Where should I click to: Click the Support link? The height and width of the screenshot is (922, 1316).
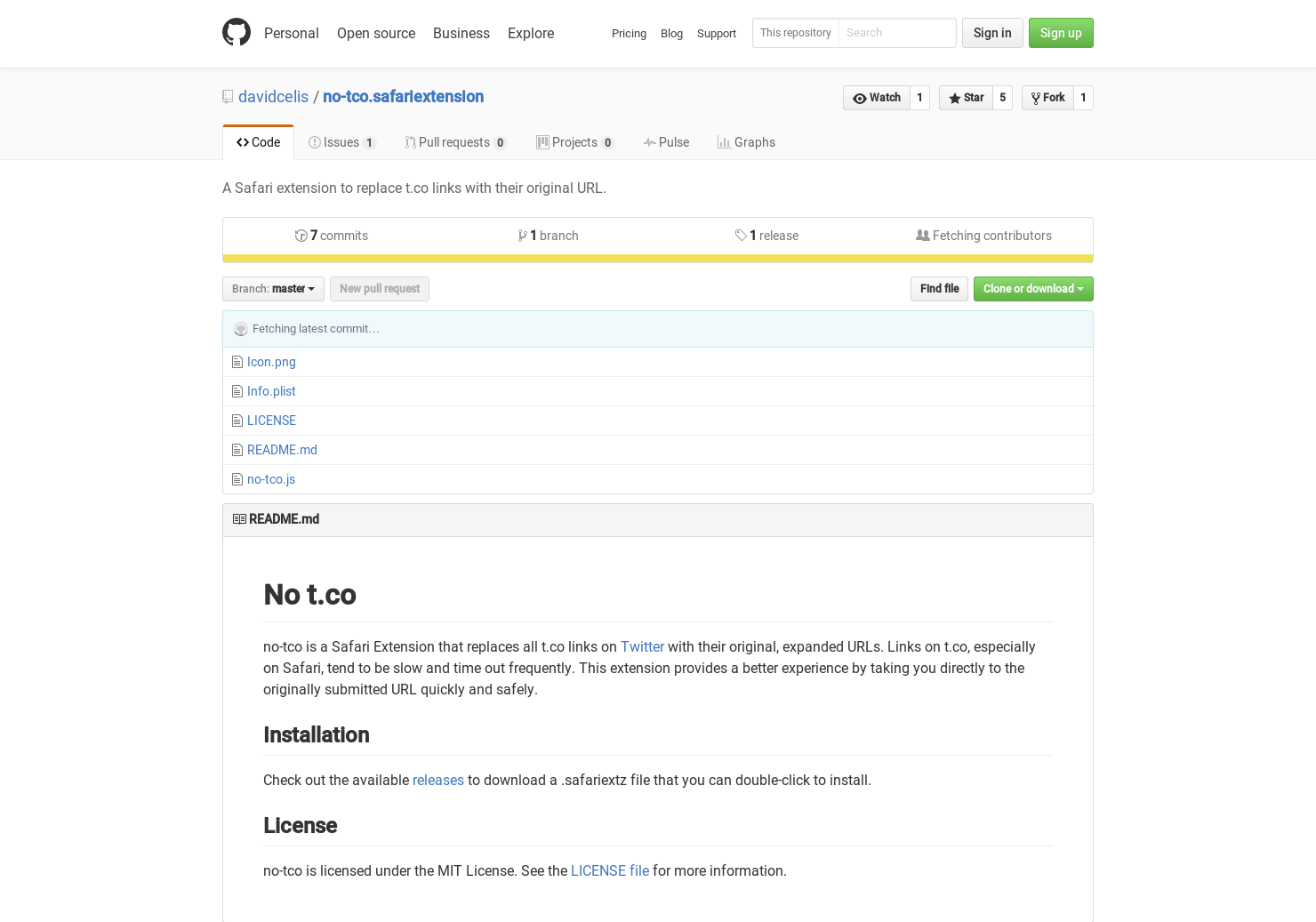pyautogui.click(x=717, y=33)
